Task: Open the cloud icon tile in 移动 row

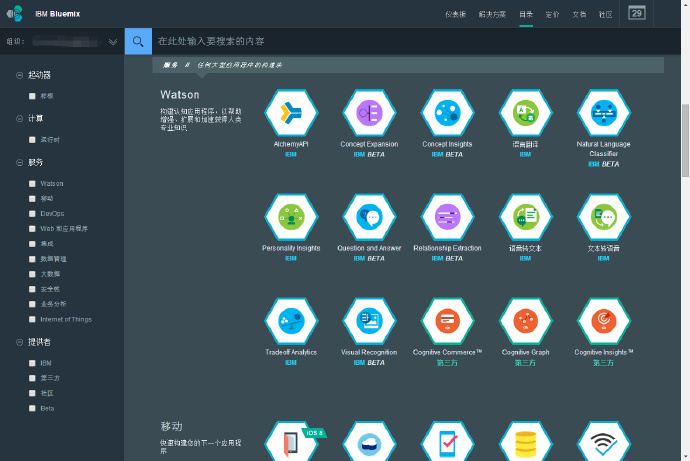Action: point(369,441)
